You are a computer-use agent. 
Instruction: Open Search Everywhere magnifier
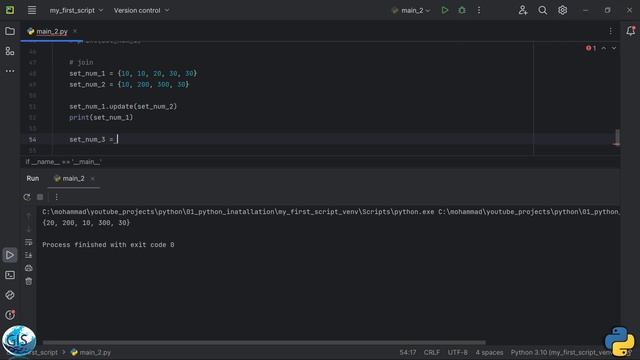542,10
